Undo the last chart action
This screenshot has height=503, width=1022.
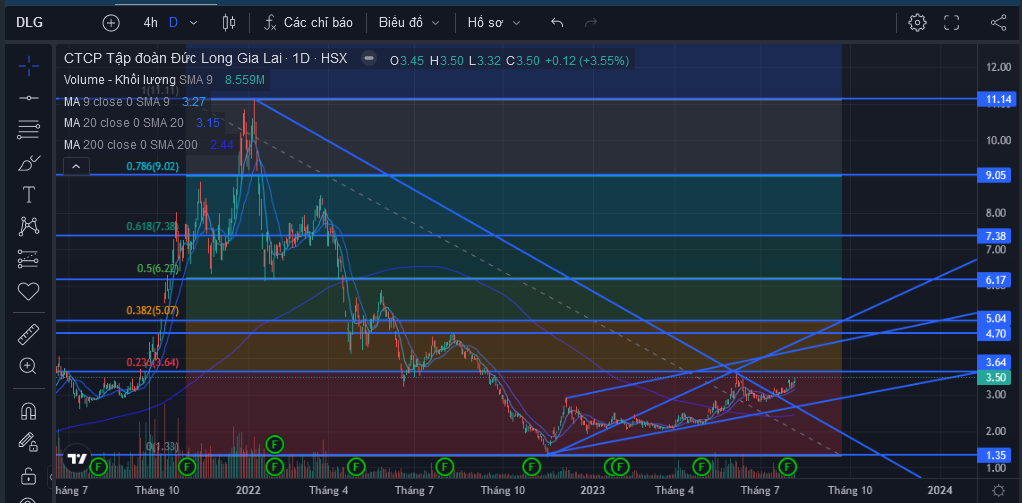click(557, 23)
